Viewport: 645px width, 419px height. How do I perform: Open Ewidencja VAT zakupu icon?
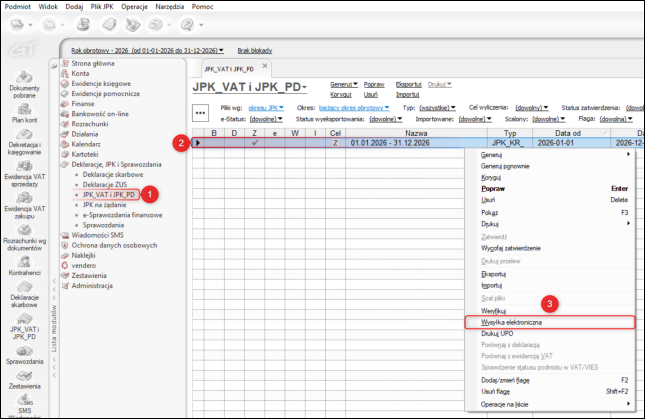pos(24,198)
